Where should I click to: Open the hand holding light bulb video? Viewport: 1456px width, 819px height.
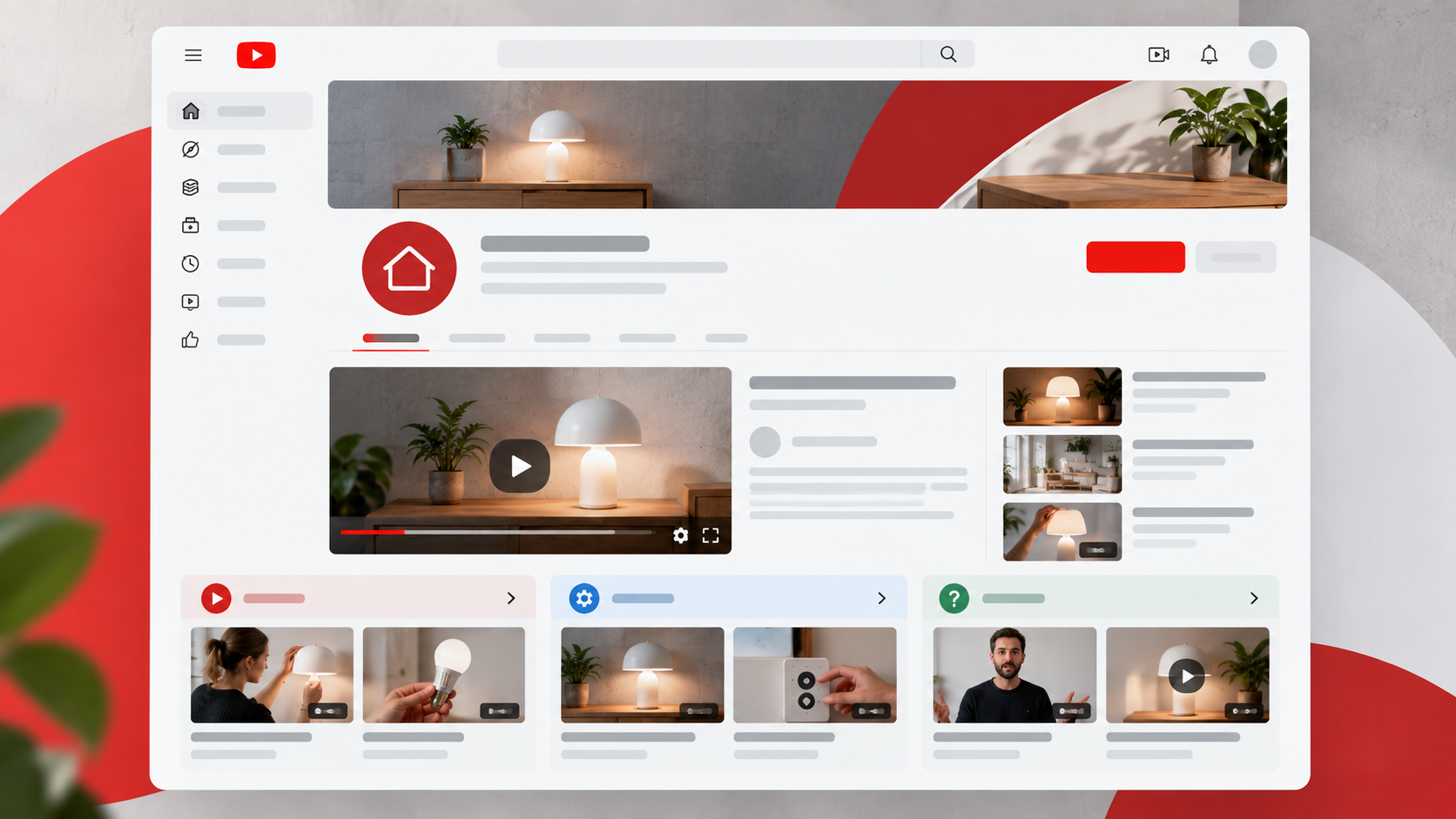click(444, 675)
